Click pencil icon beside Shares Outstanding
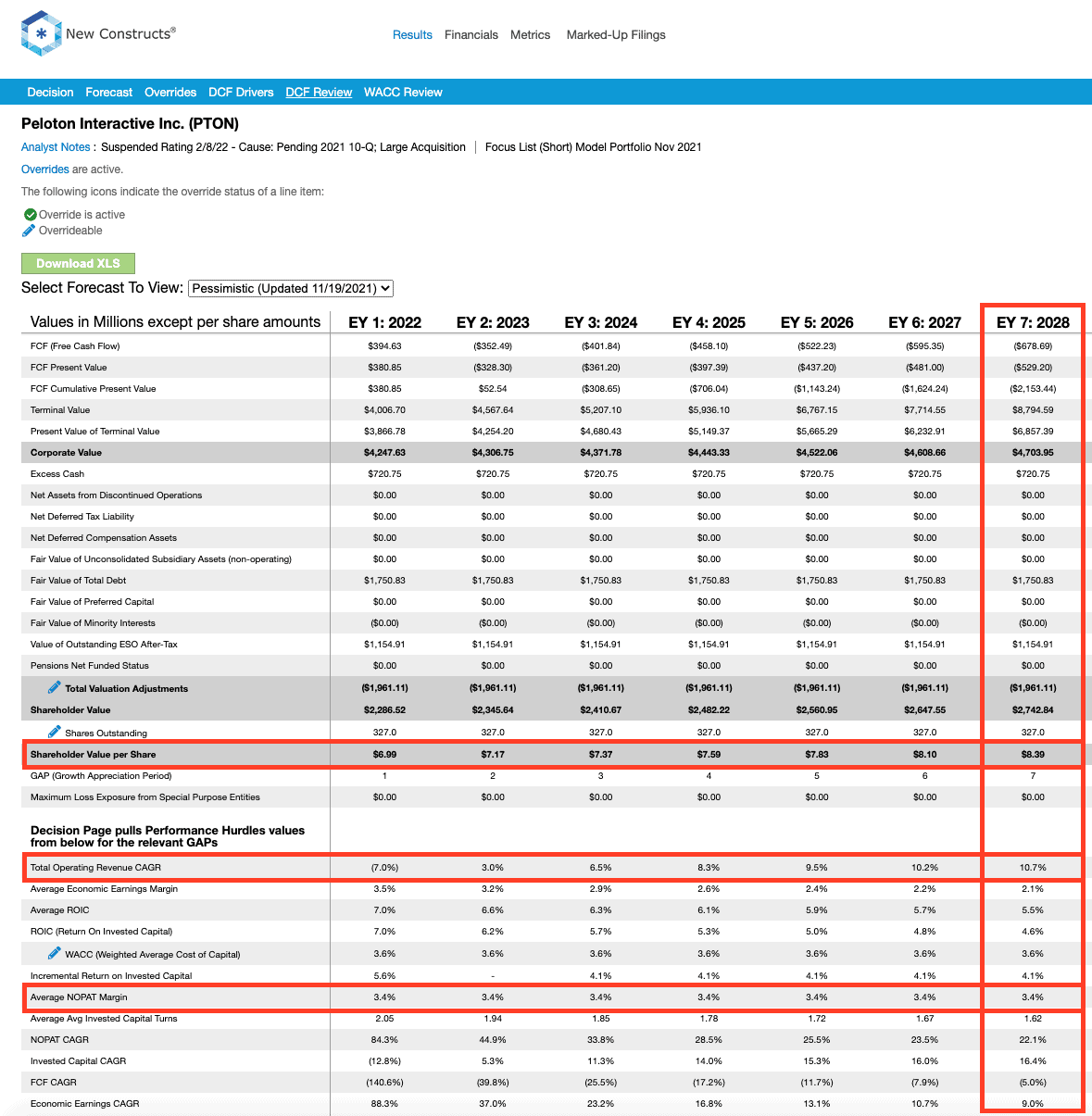1092x1116 pixels. [55, 732]
